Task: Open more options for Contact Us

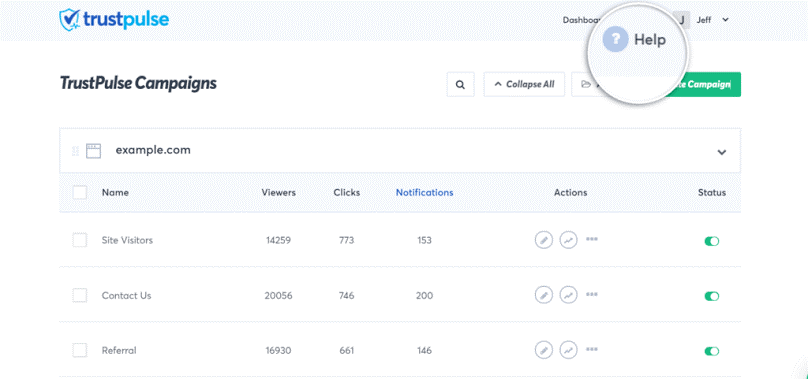Action: 592,294
